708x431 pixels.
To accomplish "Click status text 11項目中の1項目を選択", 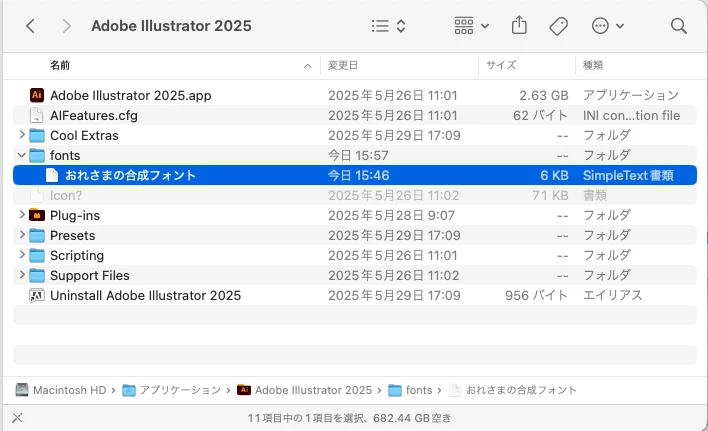I will click(x=307, y=418).
